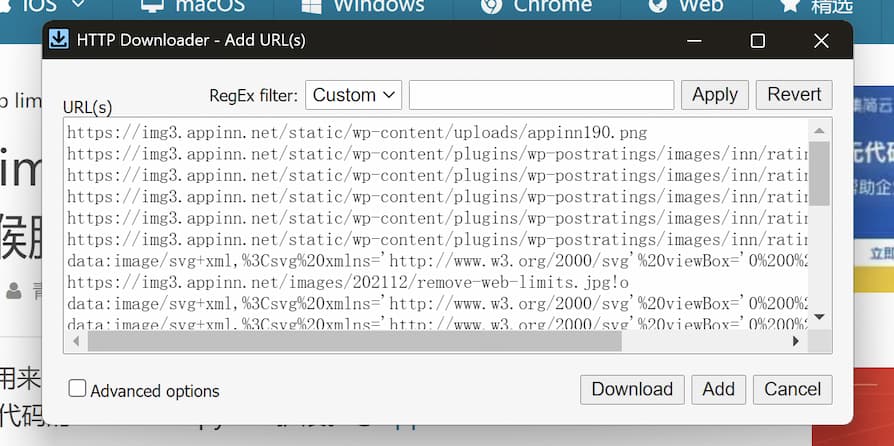The width and height of the screenshot is (894, 446).
Task: Click the remove-web-limits.jpg URL line
Action: [347, 282]
